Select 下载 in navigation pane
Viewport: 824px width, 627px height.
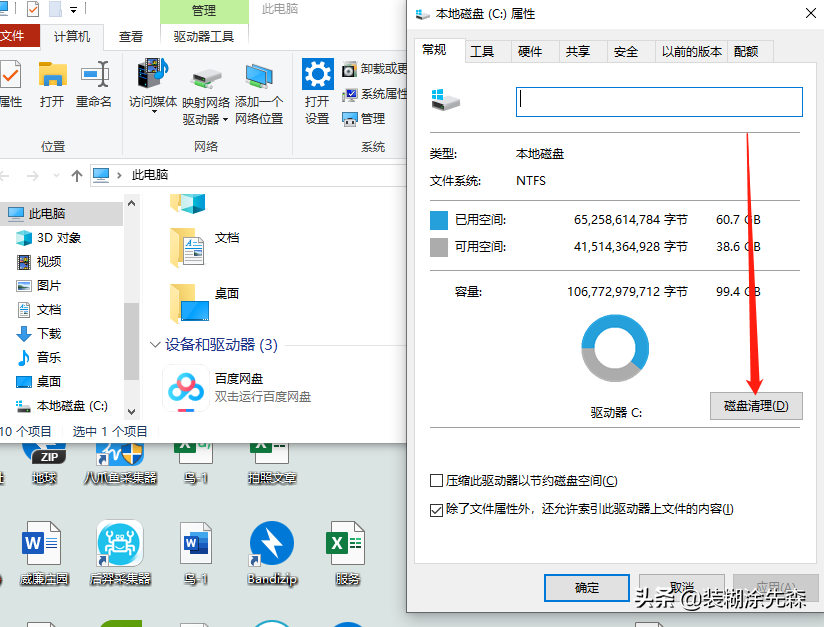pyautogui.click(x=49, y=333)
